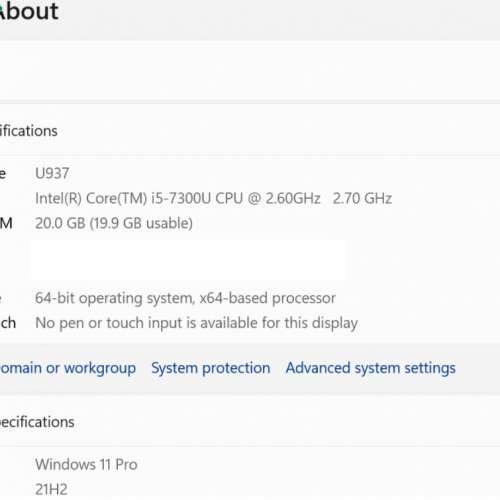Select the device name U937
The height and width of the screenshot is (500, 500).
[52, 173]
